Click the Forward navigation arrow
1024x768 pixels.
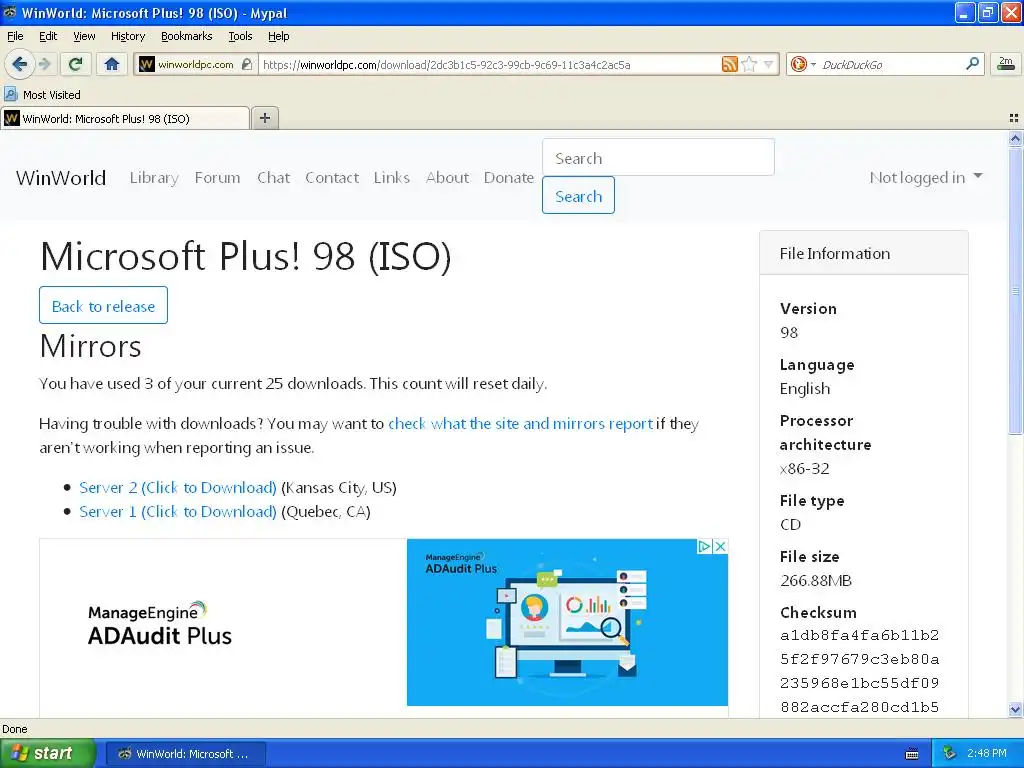point(44,64)
